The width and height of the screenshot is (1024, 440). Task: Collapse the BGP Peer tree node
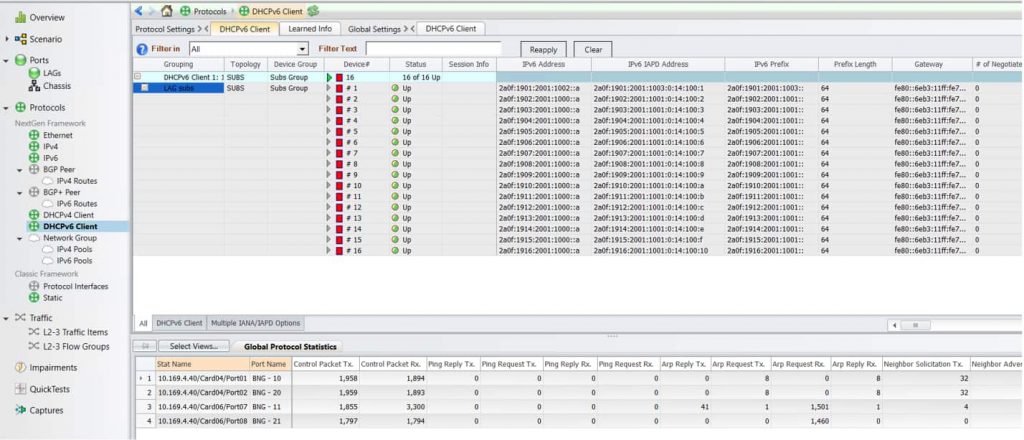pos(20,170)
